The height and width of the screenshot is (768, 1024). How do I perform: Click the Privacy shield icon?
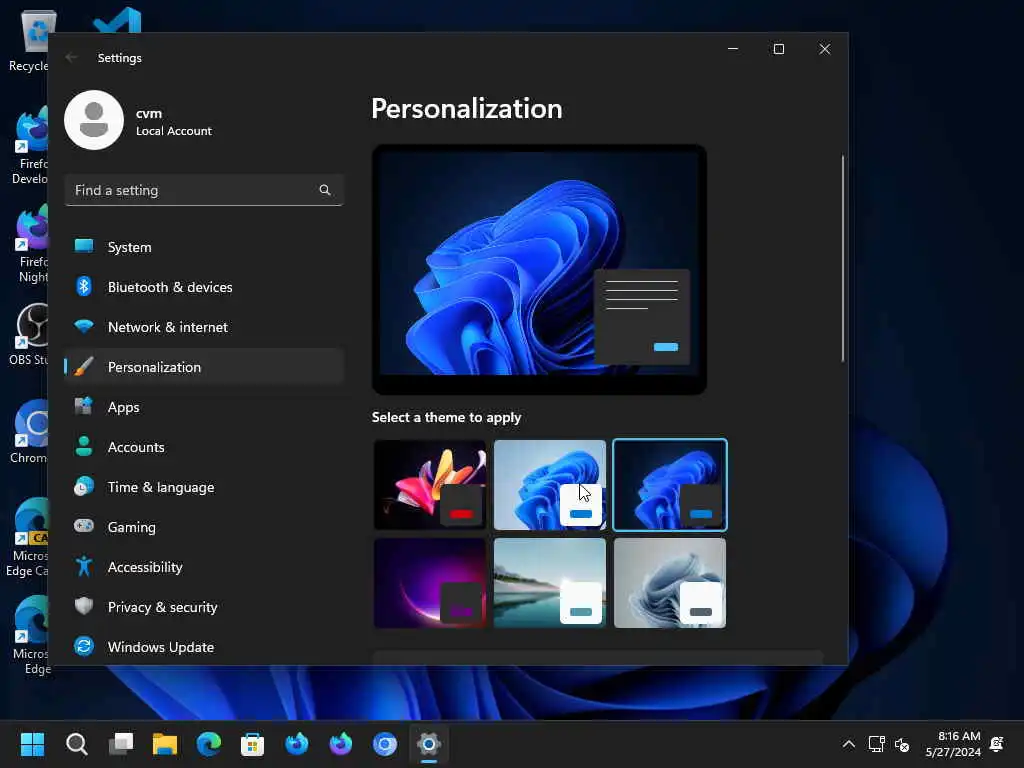84,606
